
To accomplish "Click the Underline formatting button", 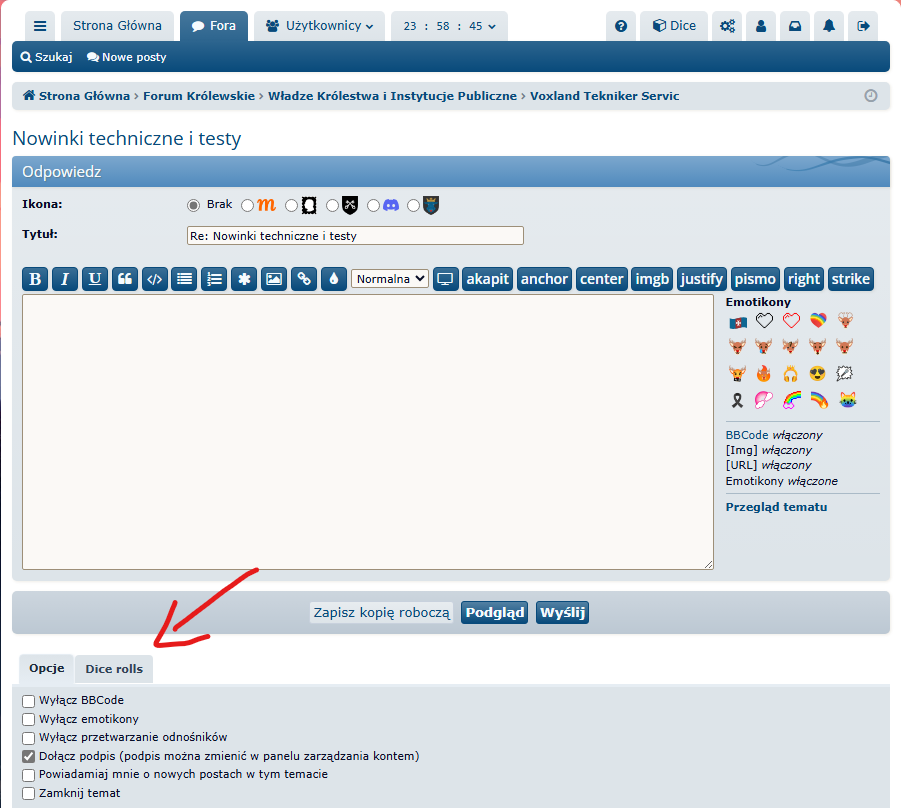I will click(94, 279).
